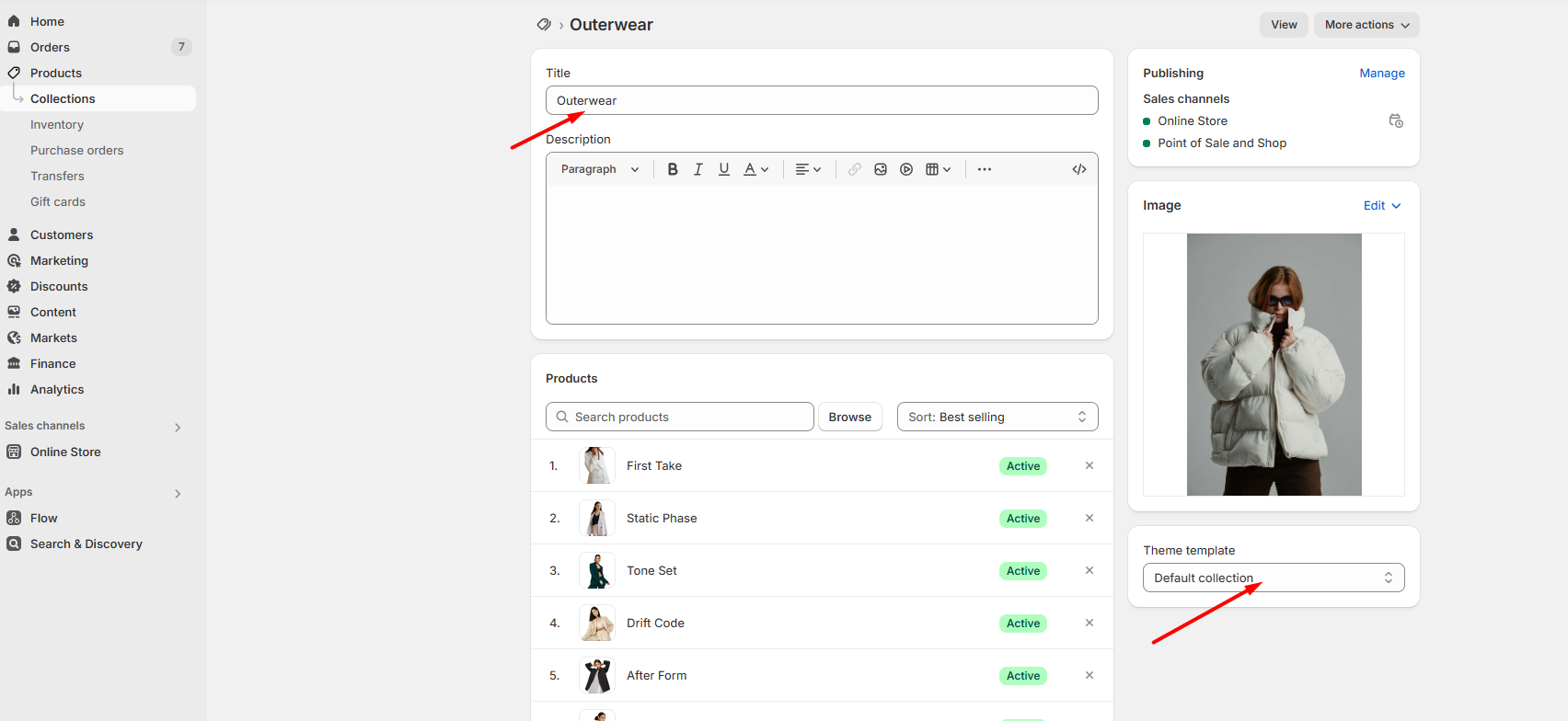Viewport: 1568px width, 721px height.
Task: Click the insert link icon
Action: (x=855, y=169)
